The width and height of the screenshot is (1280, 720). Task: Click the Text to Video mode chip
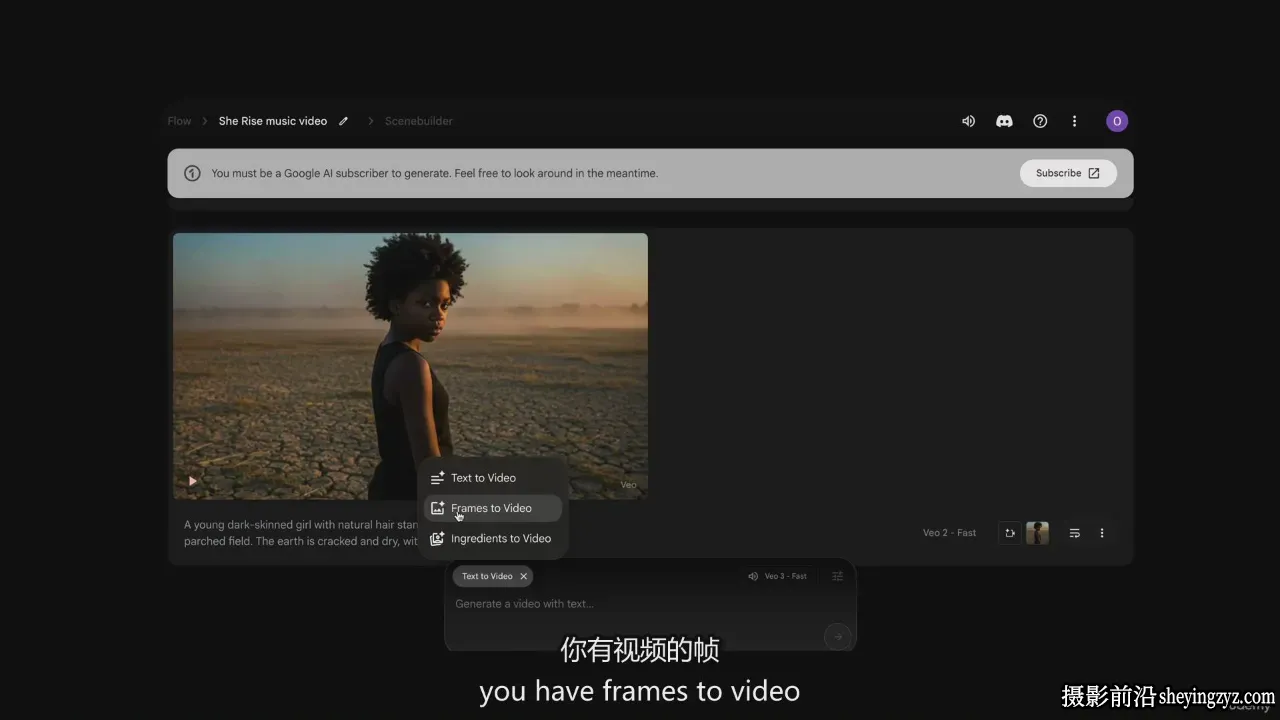[x=492, y=576]
